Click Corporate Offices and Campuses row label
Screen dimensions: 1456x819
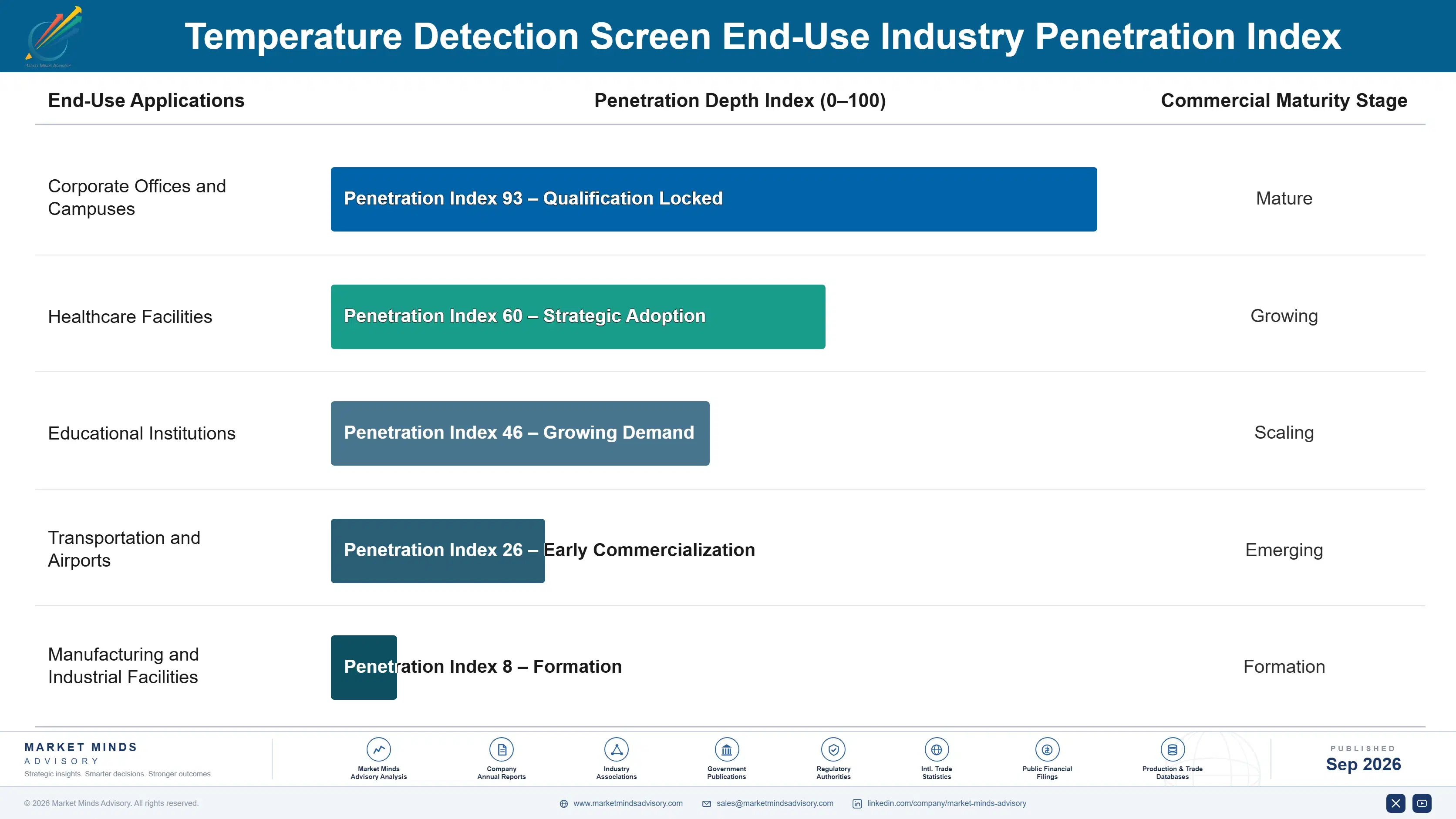137,198
